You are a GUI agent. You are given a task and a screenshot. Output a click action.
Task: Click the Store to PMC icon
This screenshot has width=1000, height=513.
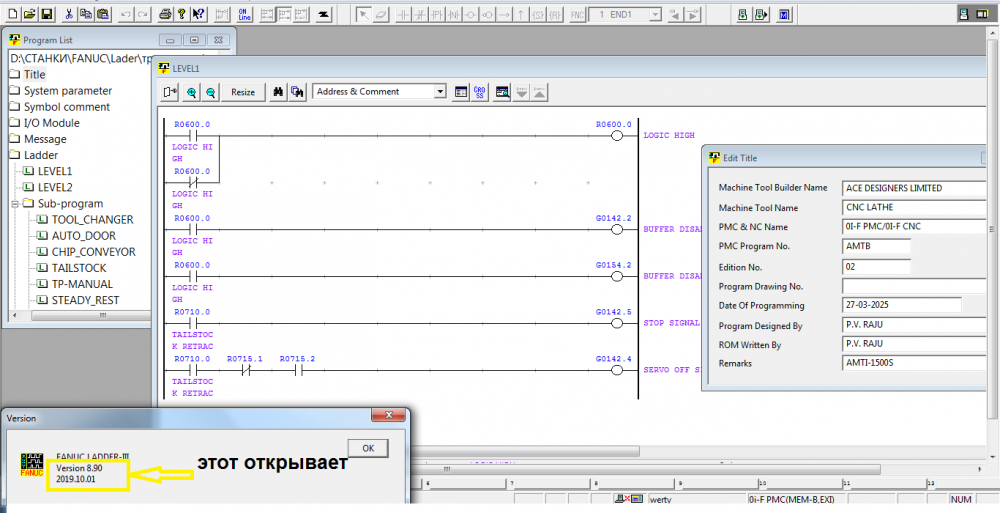point(760,13)
